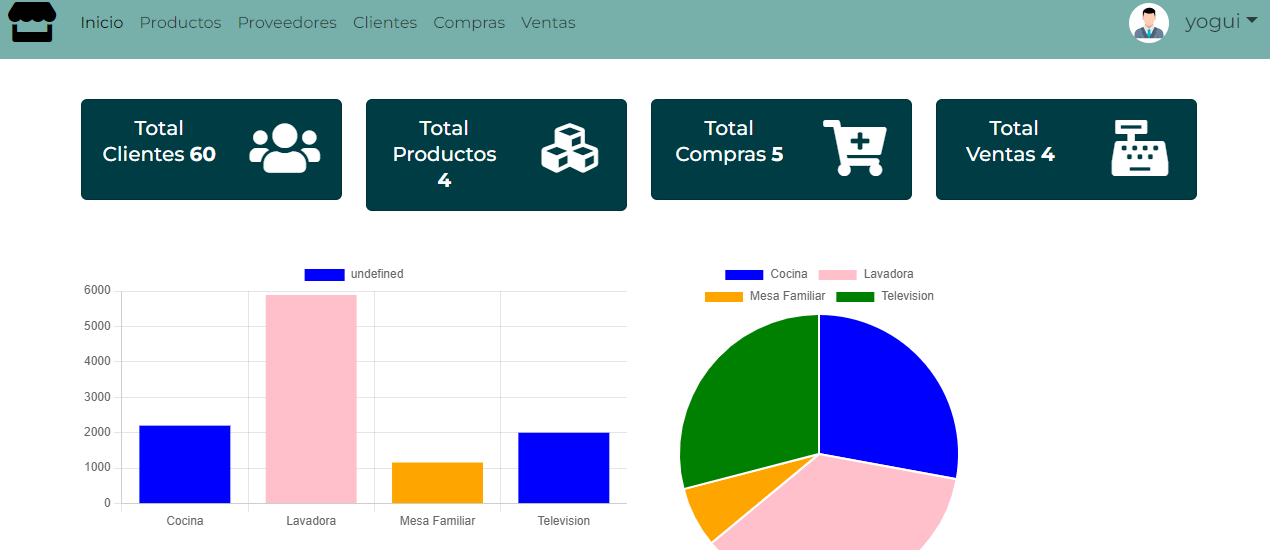
Task: Click the Mesa Familiar axis label under bars
Action: (x=437, y=521)
